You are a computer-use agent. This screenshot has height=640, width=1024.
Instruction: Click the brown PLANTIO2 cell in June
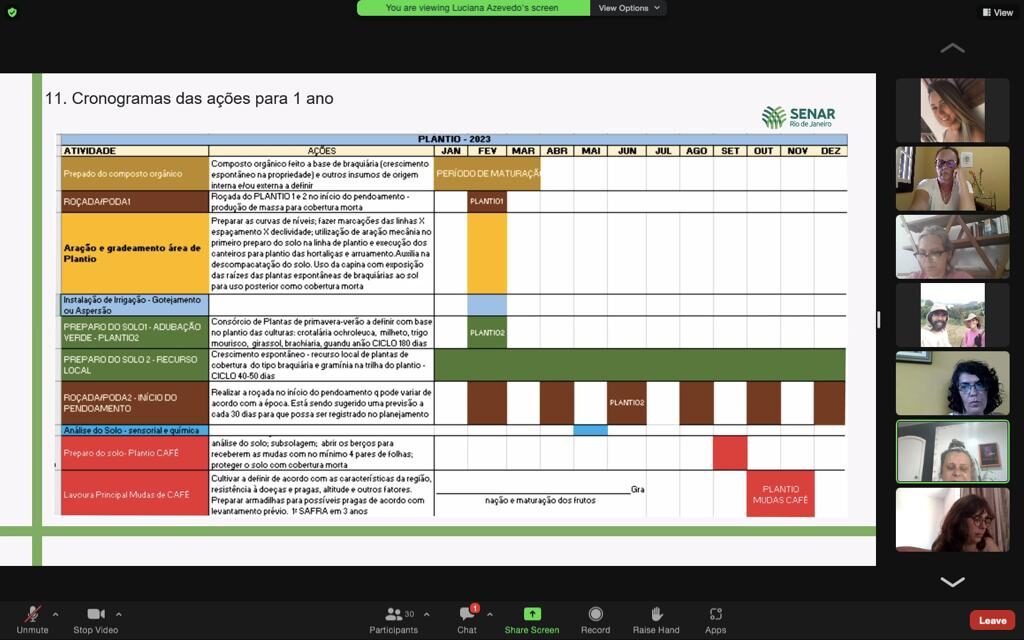click(626, 403)
